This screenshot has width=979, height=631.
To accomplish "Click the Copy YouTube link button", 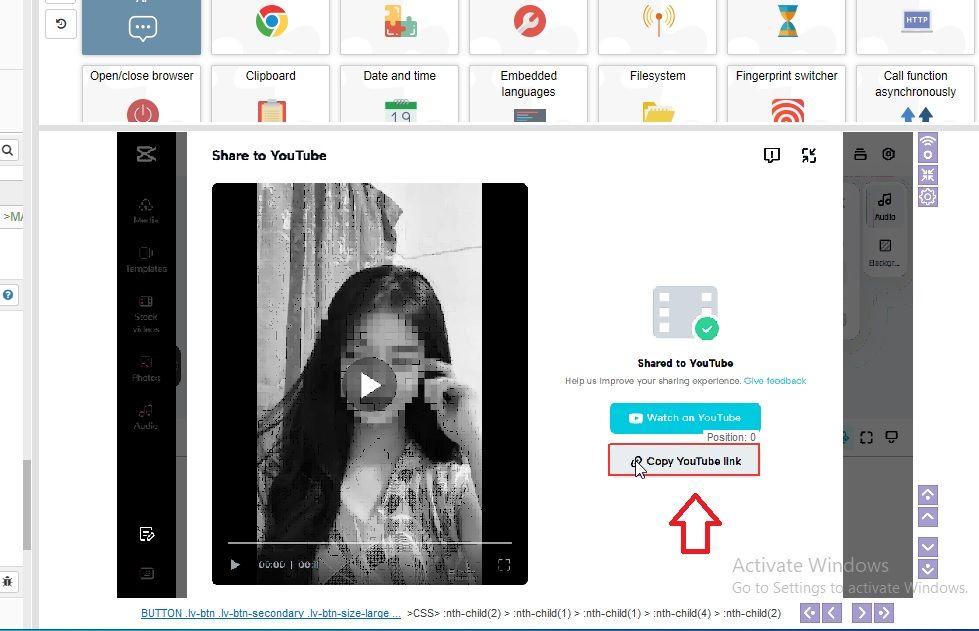I will [685, 461].
